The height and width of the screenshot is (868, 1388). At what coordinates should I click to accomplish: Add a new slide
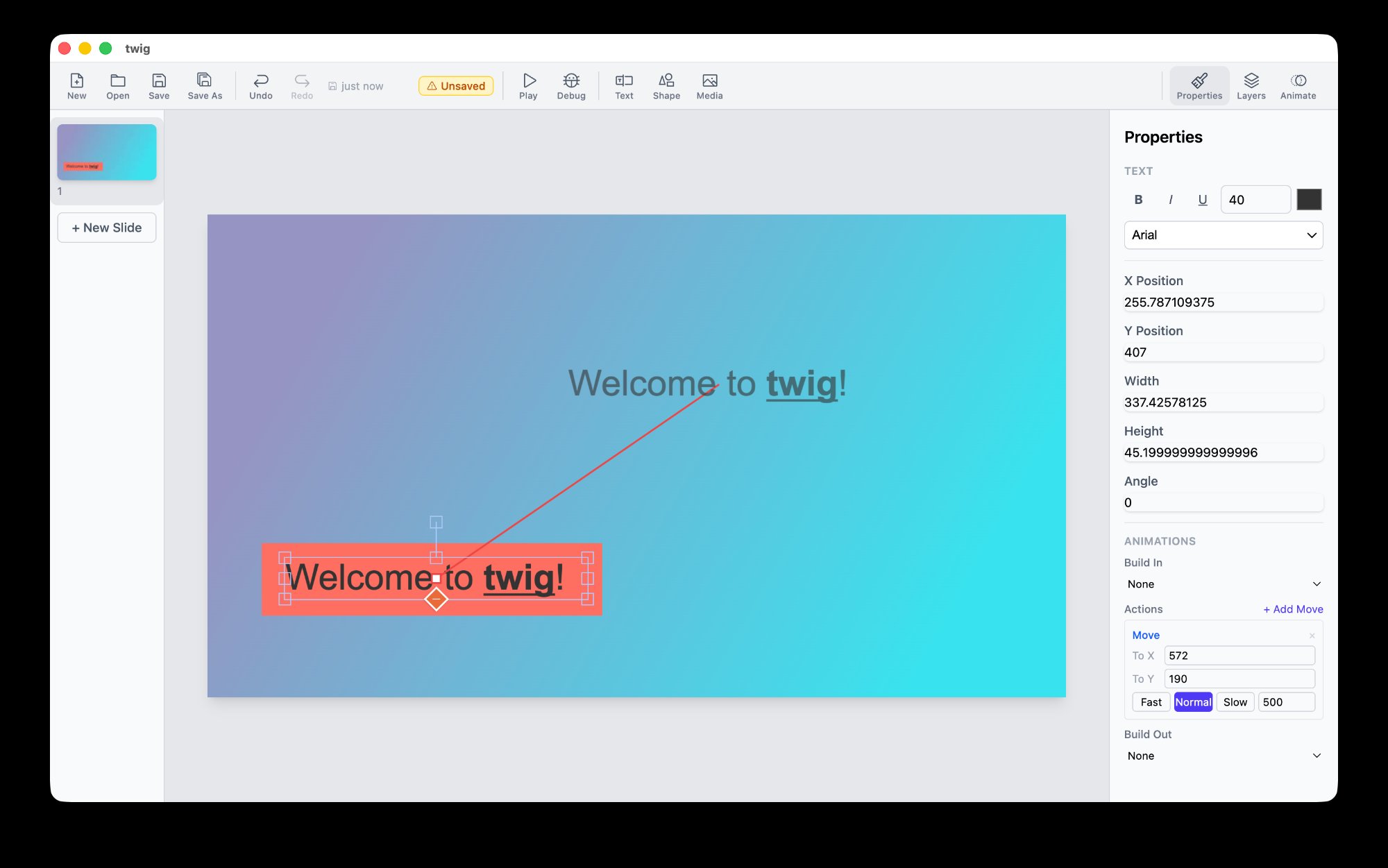pos(106,227)
